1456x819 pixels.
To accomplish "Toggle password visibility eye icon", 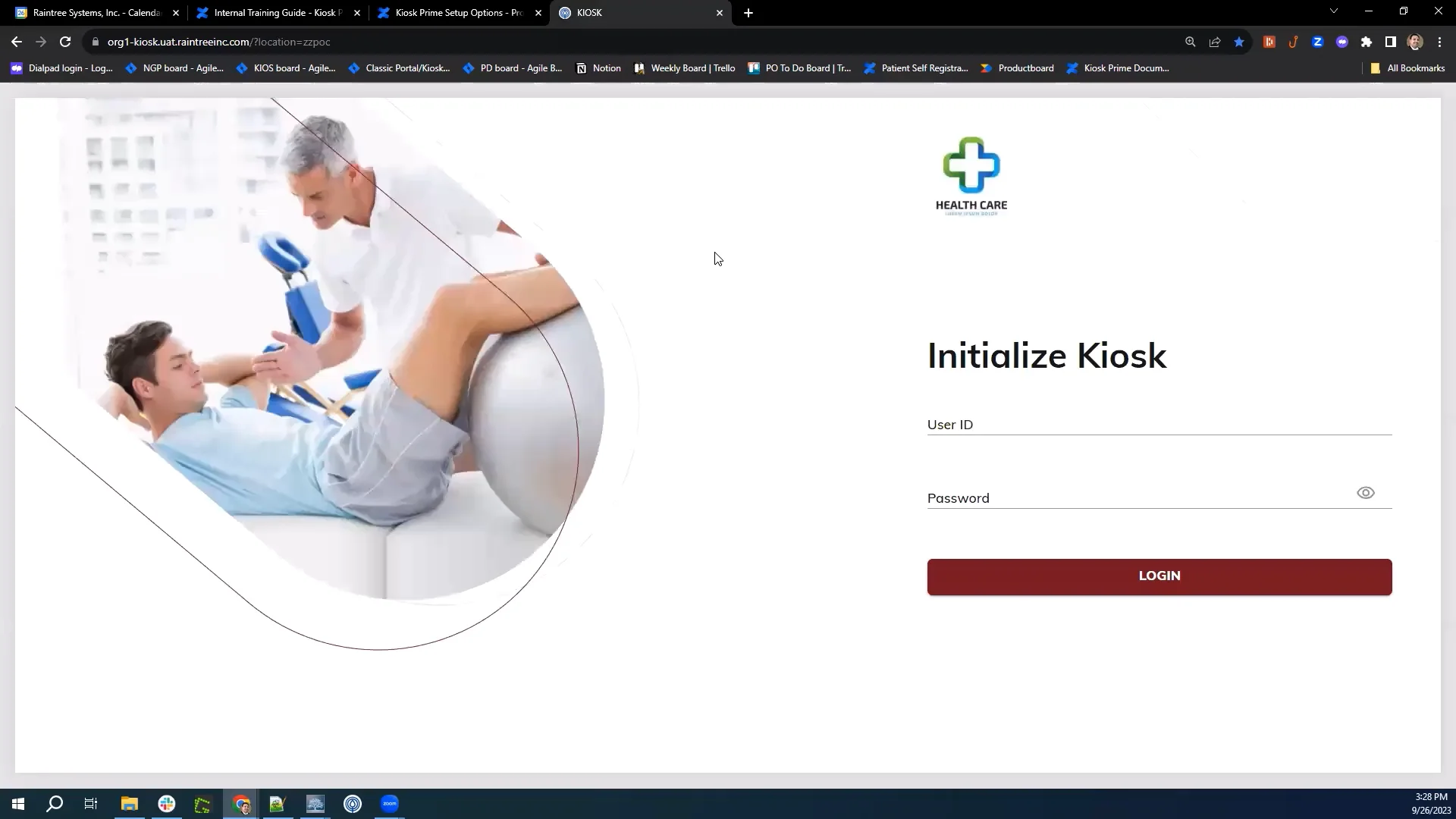I will tap(1365, 493).
